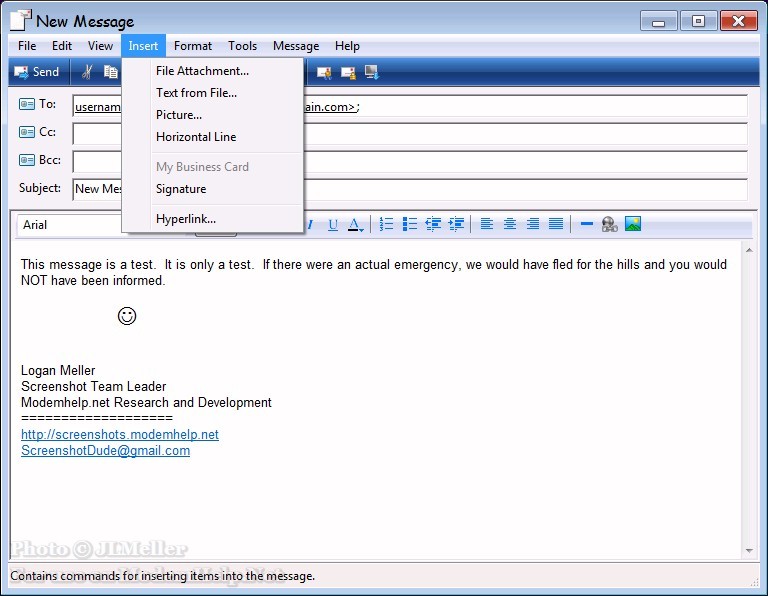Apply bulleted list formatting
Image resolution: width=768 pixels, height=596 pixels.
[x=409, y=225]
